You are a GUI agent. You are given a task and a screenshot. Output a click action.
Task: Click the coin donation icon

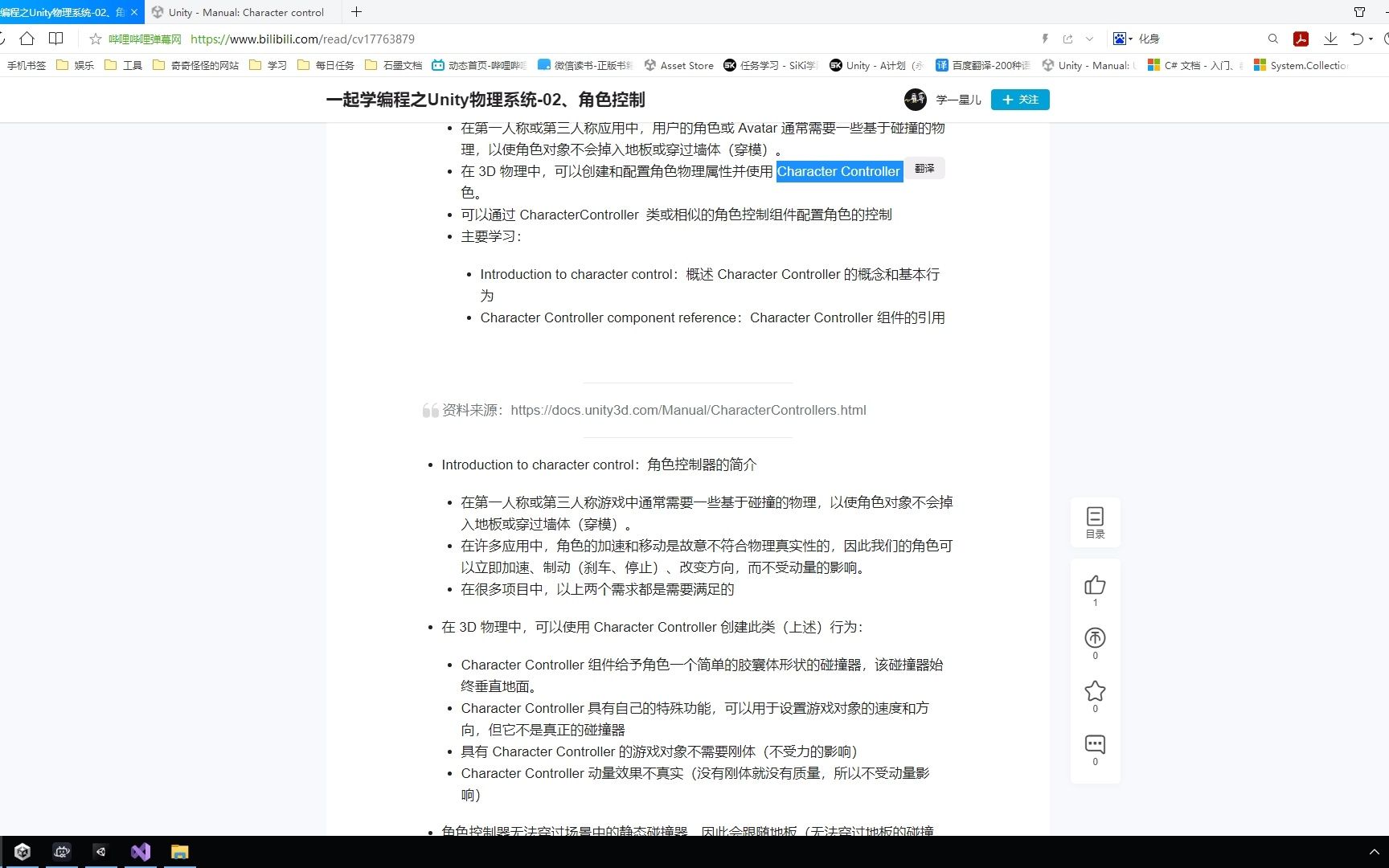coord(1095,639)
